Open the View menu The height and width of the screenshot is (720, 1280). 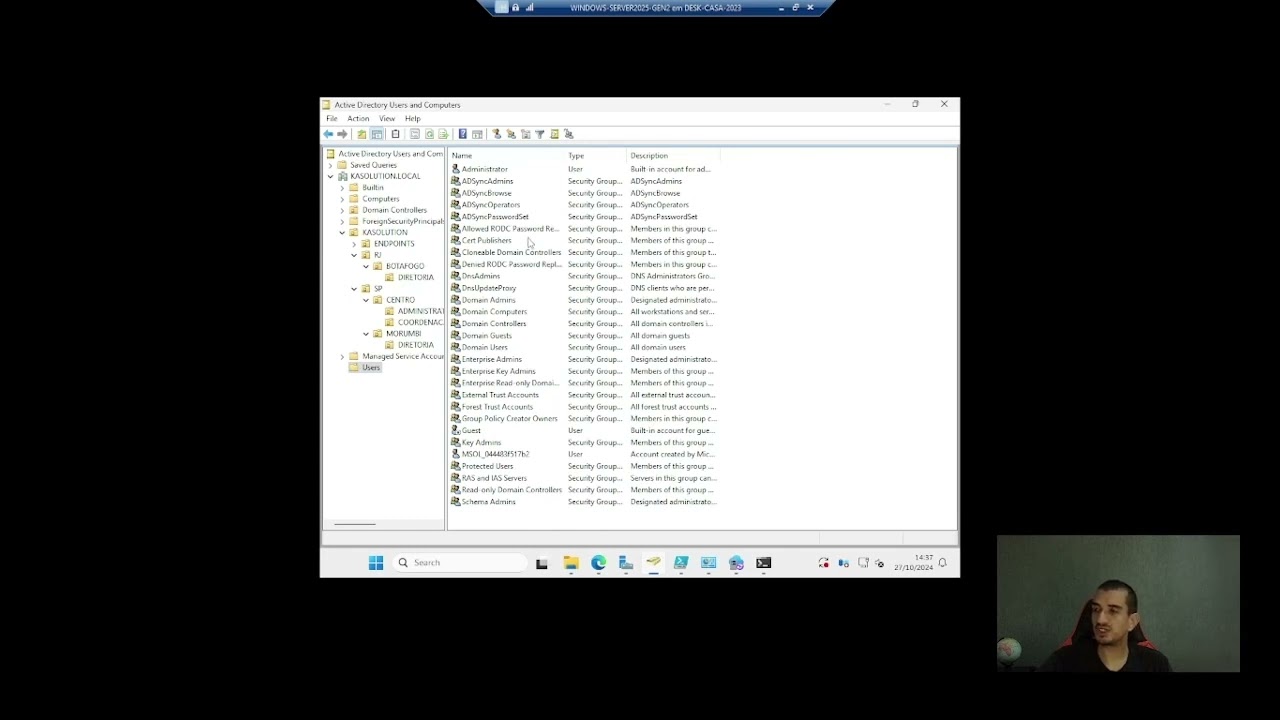[x=387, y=119]
